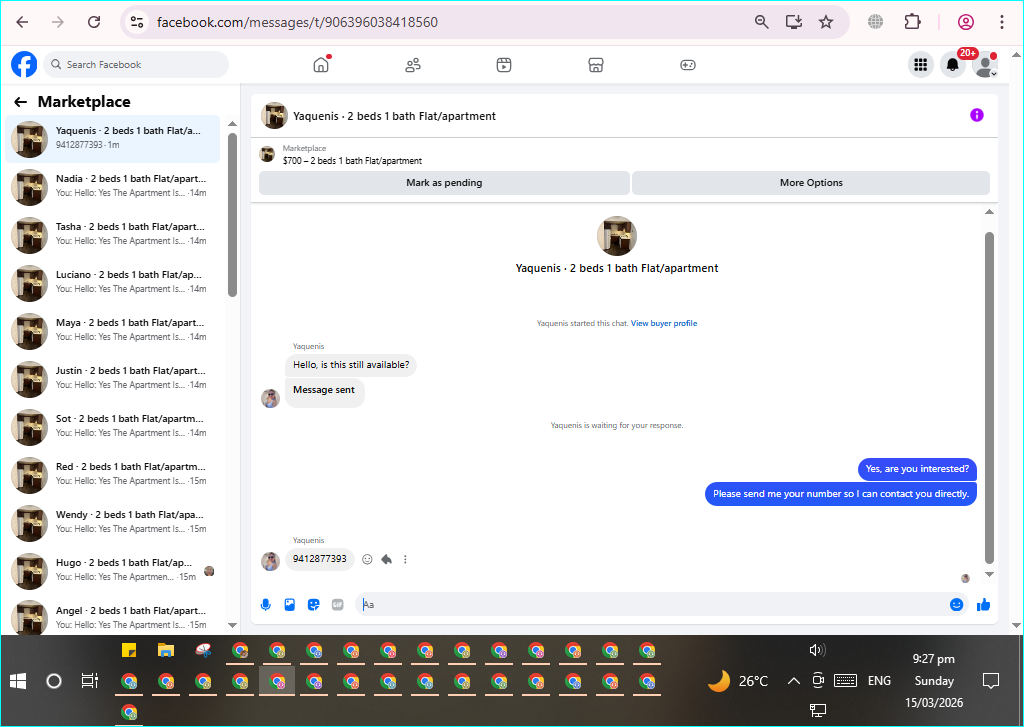
Task: Open more options for 9412877393 message
Action: [405, 559]
